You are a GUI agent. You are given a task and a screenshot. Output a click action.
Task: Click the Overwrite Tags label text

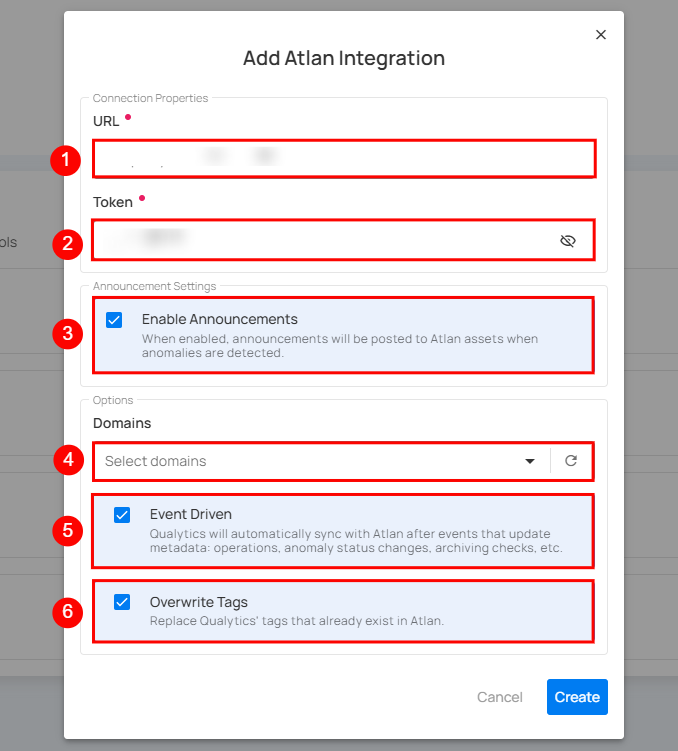coord(199,602)
